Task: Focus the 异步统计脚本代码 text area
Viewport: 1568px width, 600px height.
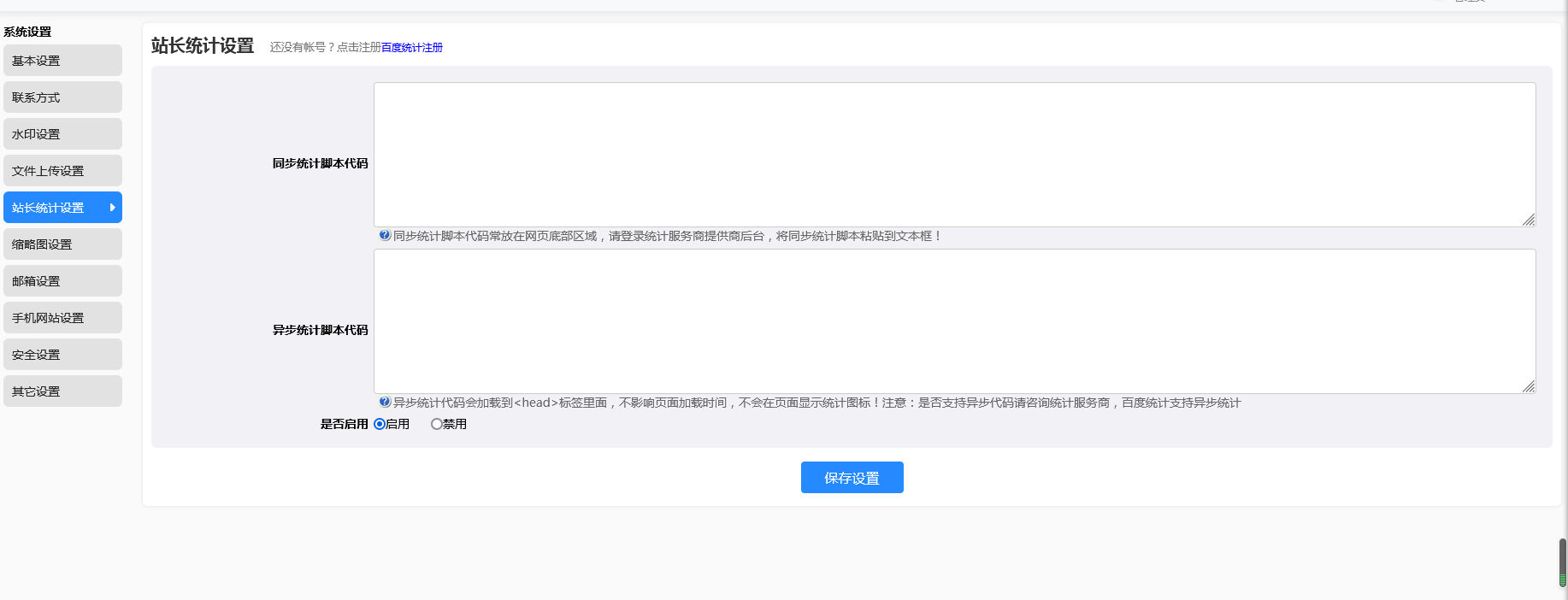Action: [x=954, y=321]
